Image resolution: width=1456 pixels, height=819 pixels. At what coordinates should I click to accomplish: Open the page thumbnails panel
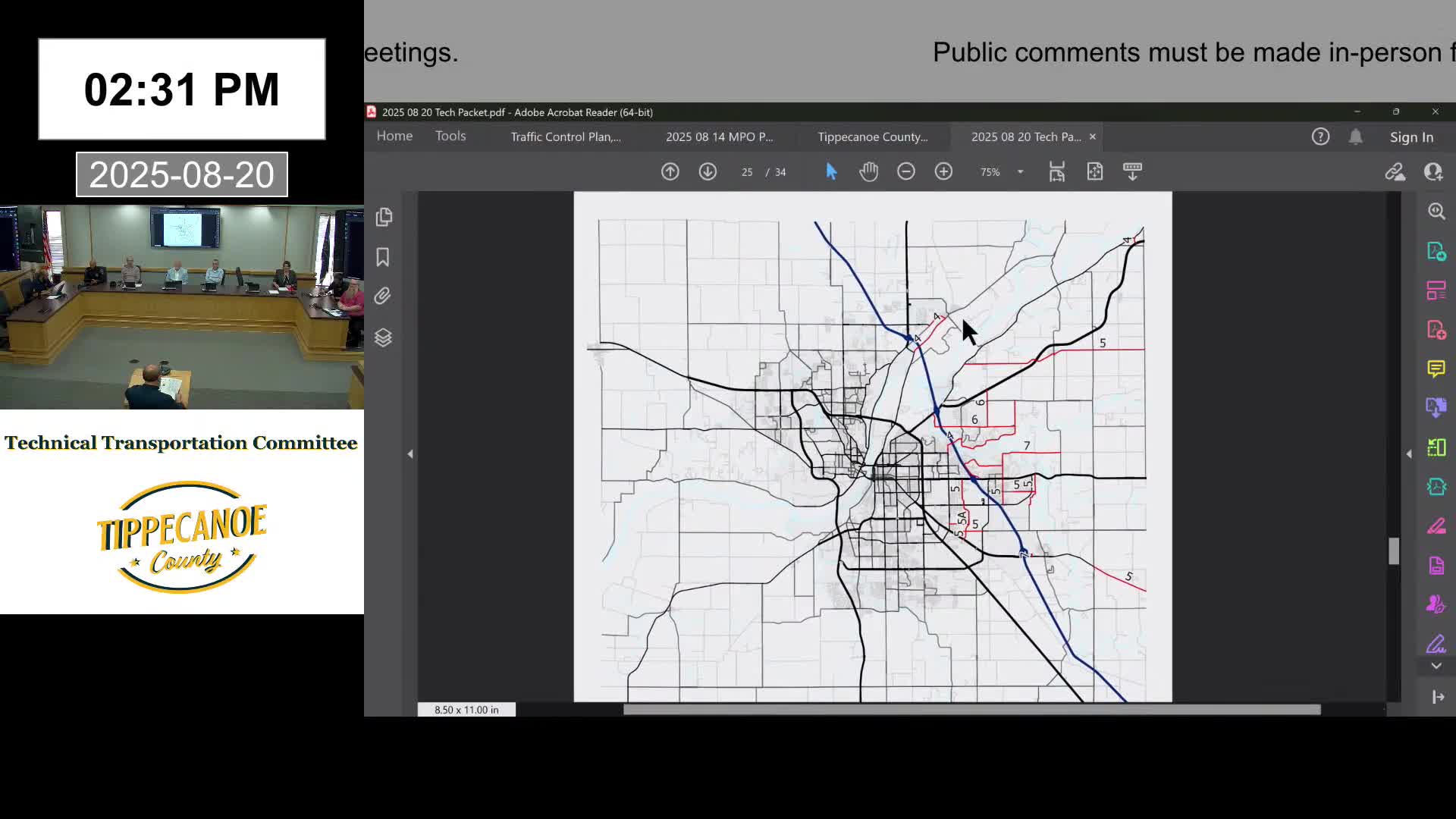point(384,217)
